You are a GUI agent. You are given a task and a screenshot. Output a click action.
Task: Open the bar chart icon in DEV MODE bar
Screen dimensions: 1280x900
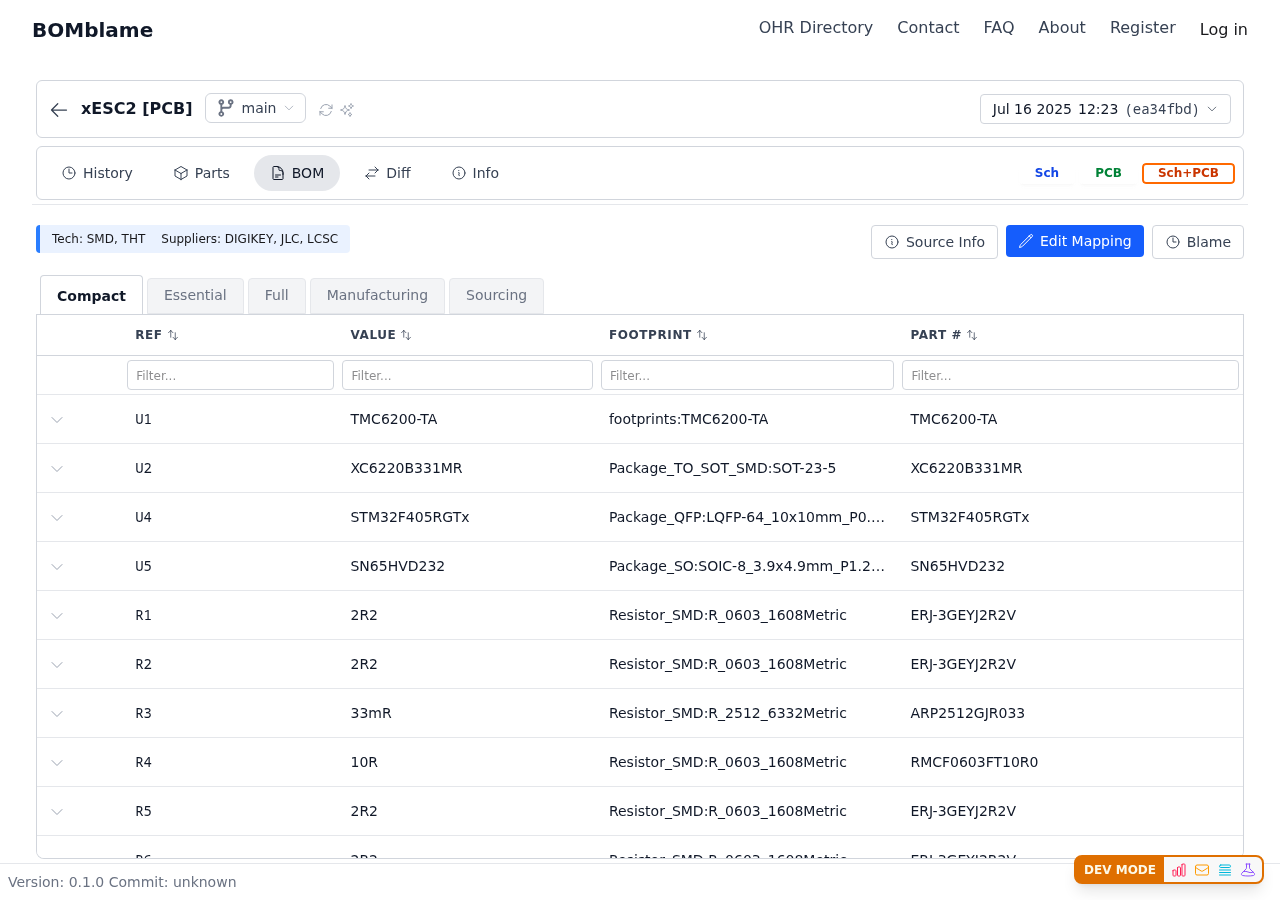pyautogui.click(x=1179, y=870)
